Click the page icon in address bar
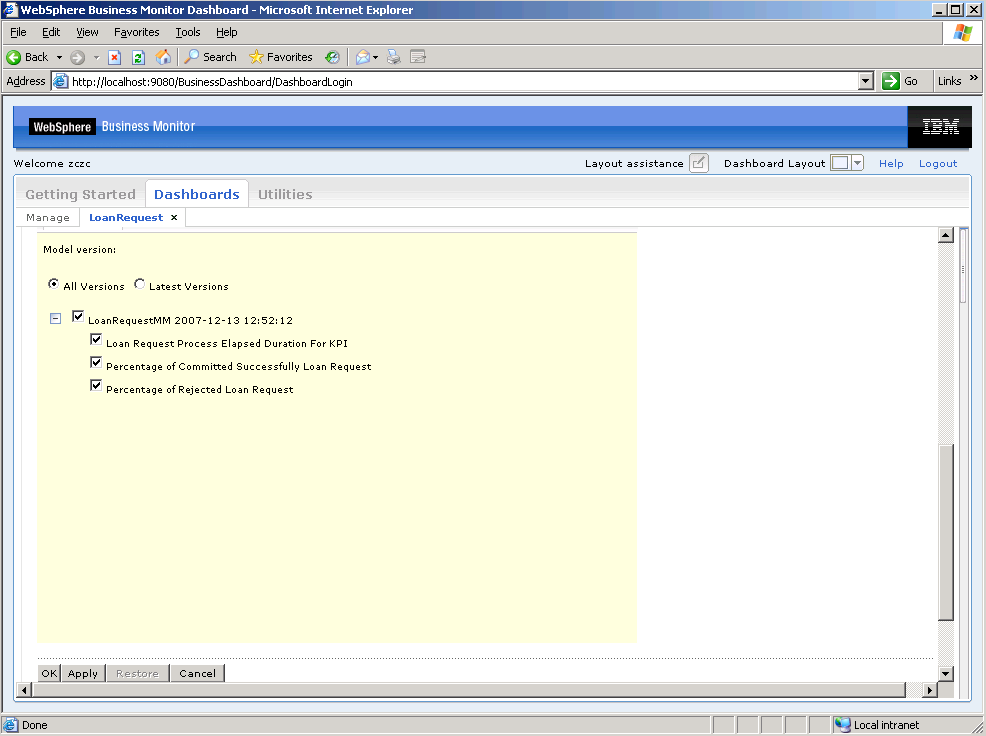 click(x=60, y=81)
